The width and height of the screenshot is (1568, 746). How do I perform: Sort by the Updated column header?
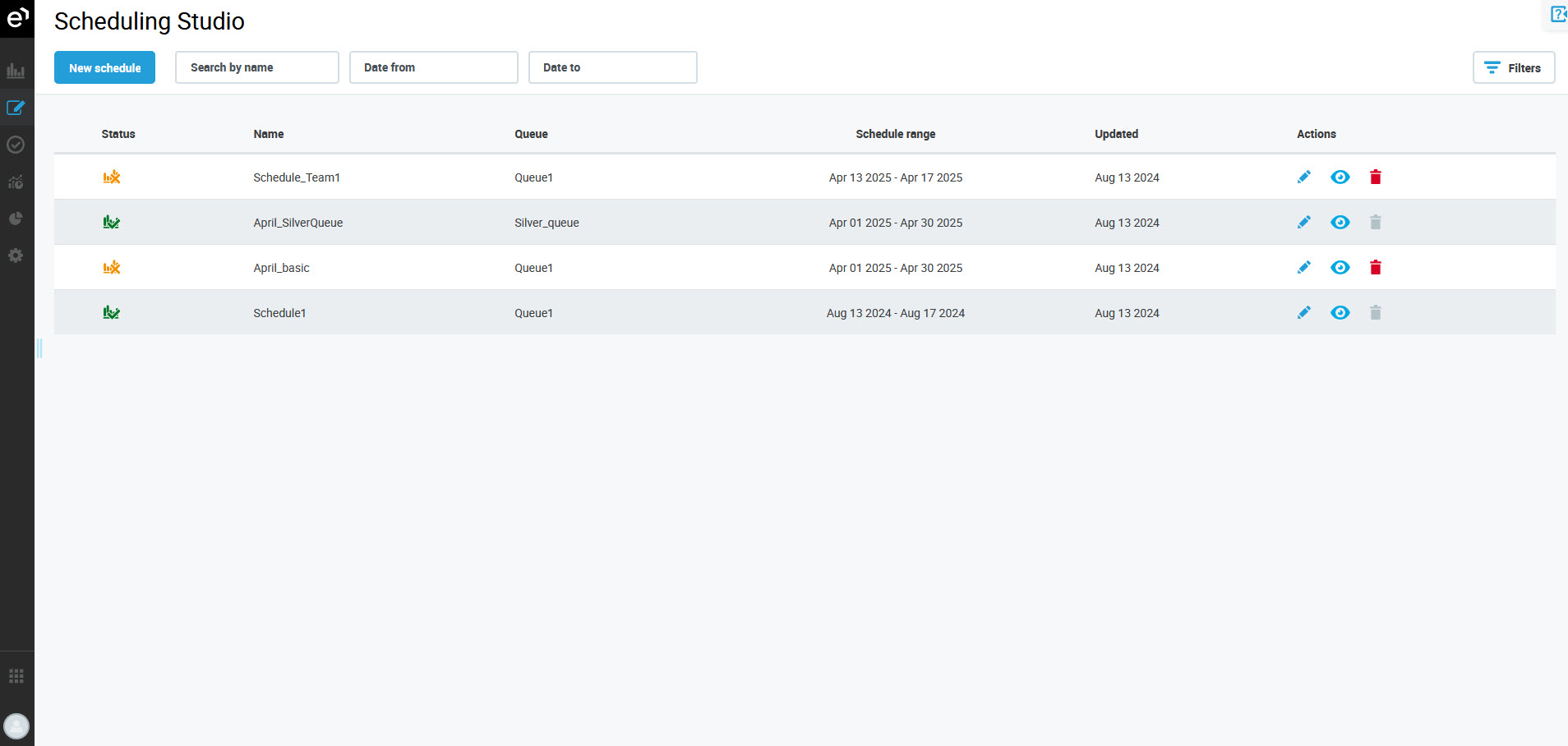(x=1116, y=134)
